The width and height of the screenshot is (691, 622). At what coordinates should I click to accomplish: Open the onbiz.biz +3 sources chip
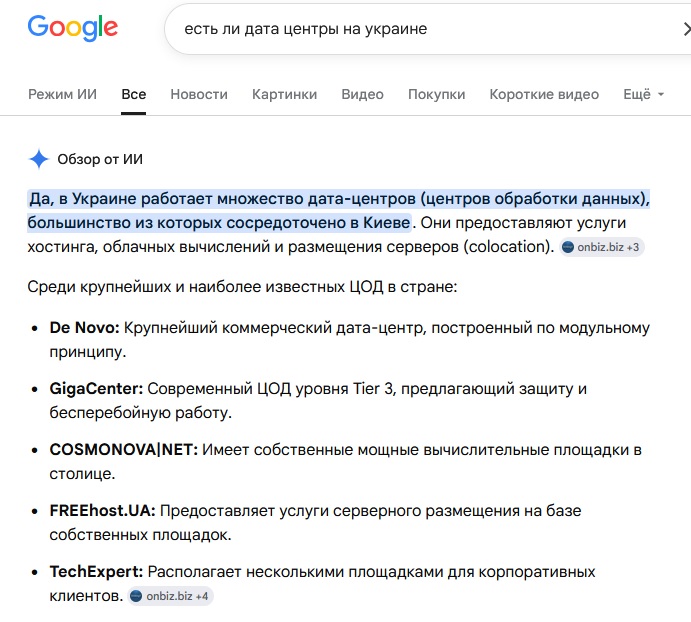[602, 247]
